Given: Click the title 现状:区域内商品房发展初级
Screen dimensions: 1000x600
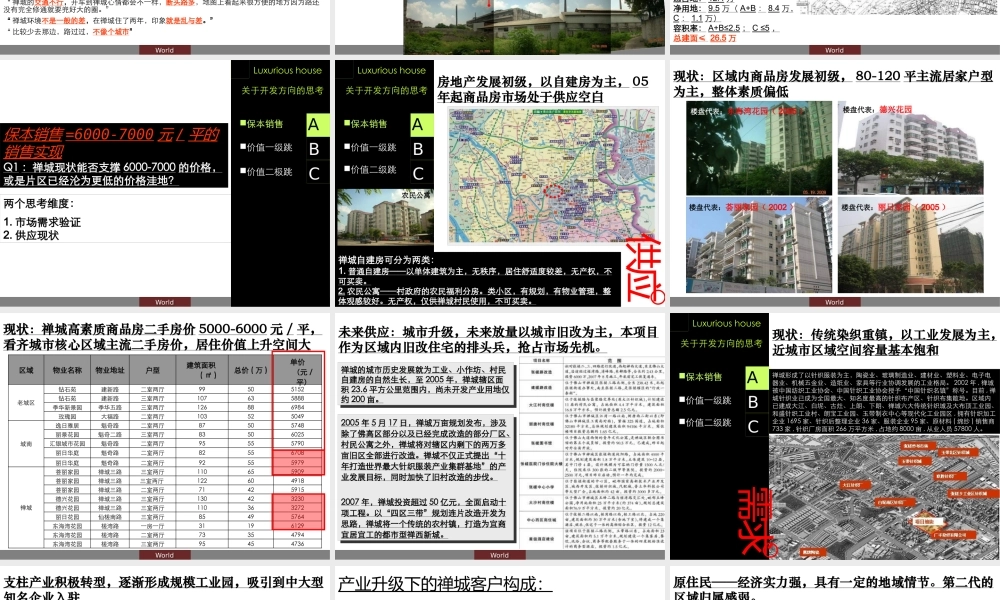Looking at the screenshot, I should [x=833, y=84].
